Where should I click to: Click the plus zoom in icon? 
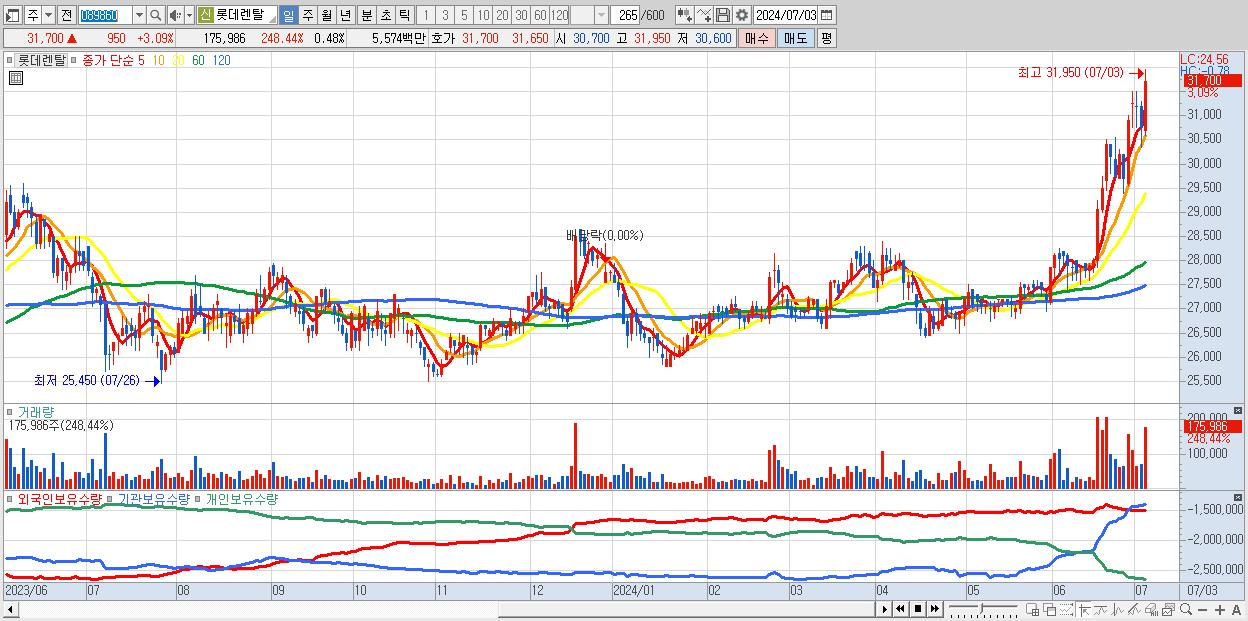tap(1220, 609)
